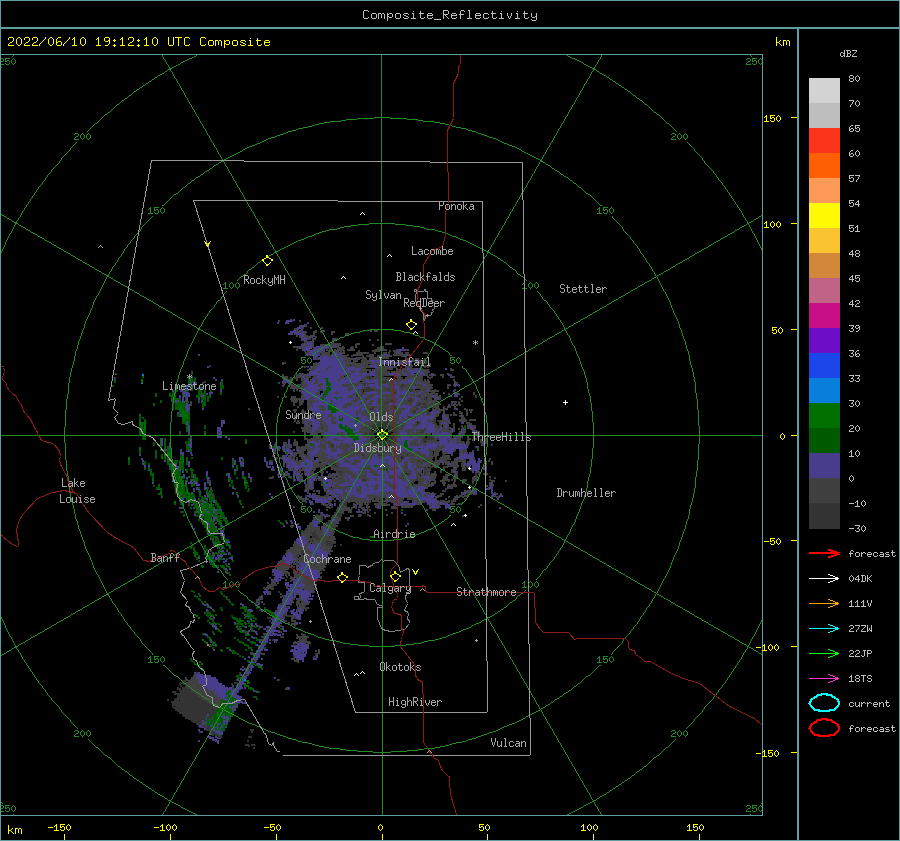900x841 pixels.
Task: Click the Calgary city label
Action: click(x=390, y=588)
